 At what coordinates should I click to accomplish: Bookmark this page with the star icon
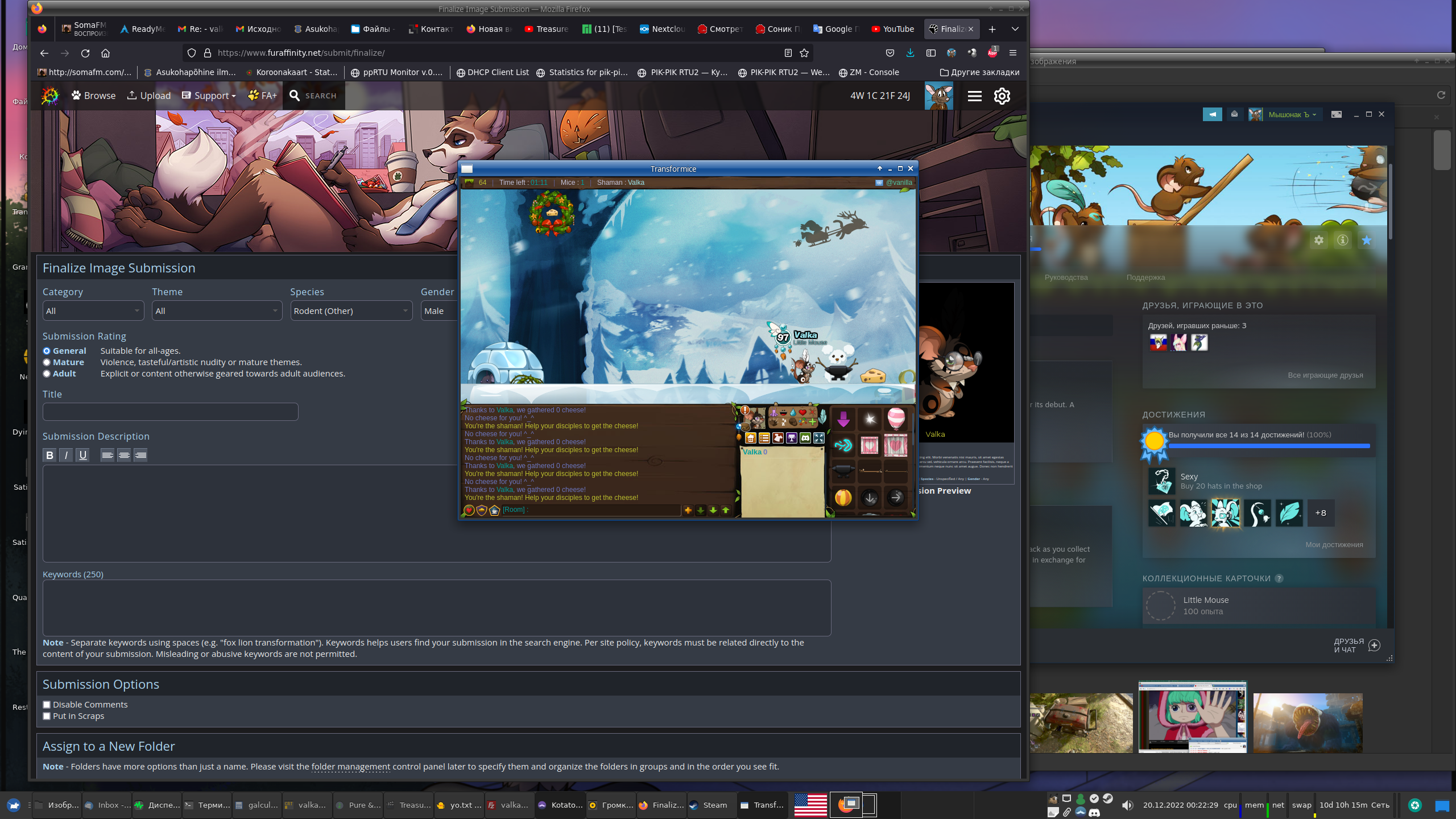point(804,53)
